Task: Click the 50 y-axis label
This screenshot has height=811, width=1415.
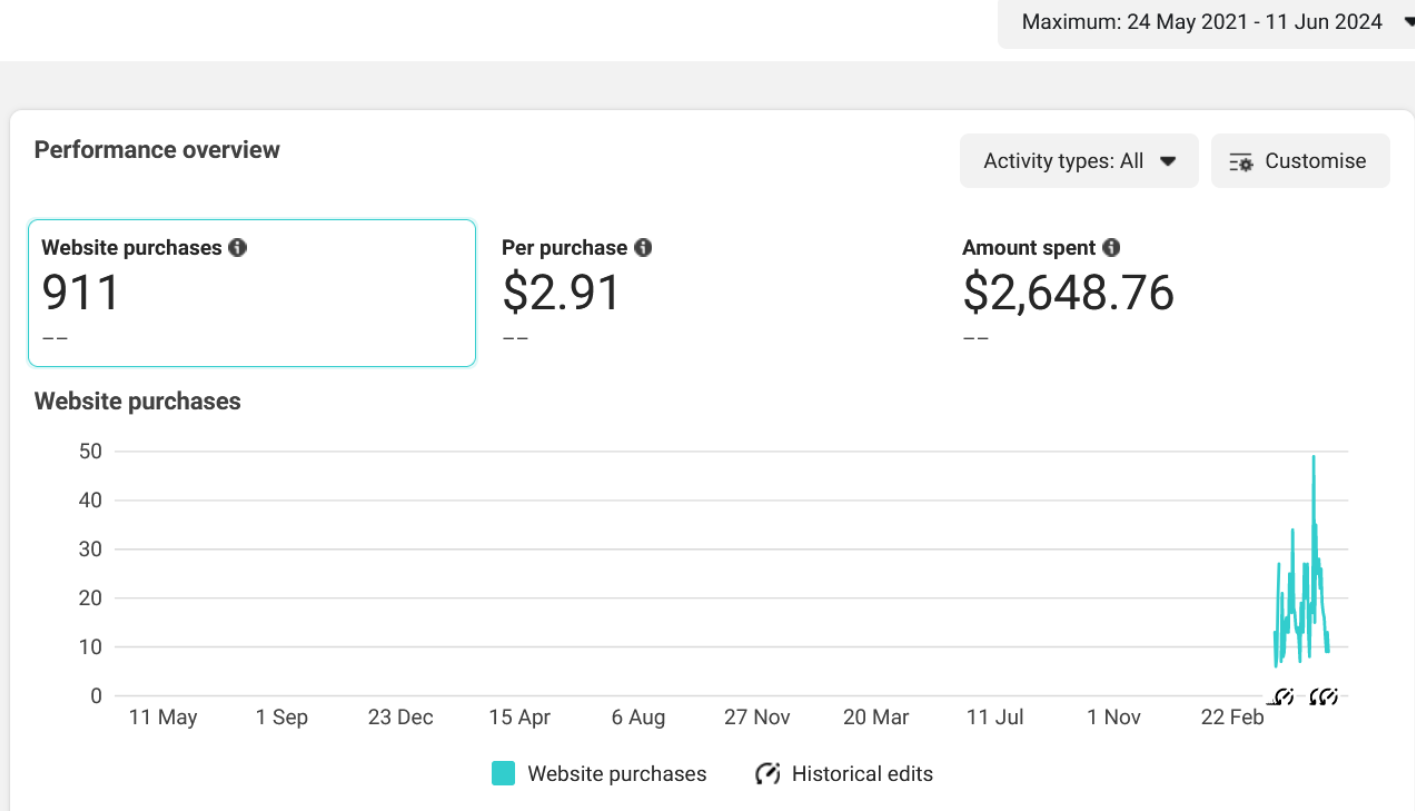Action: pos(90,451)
